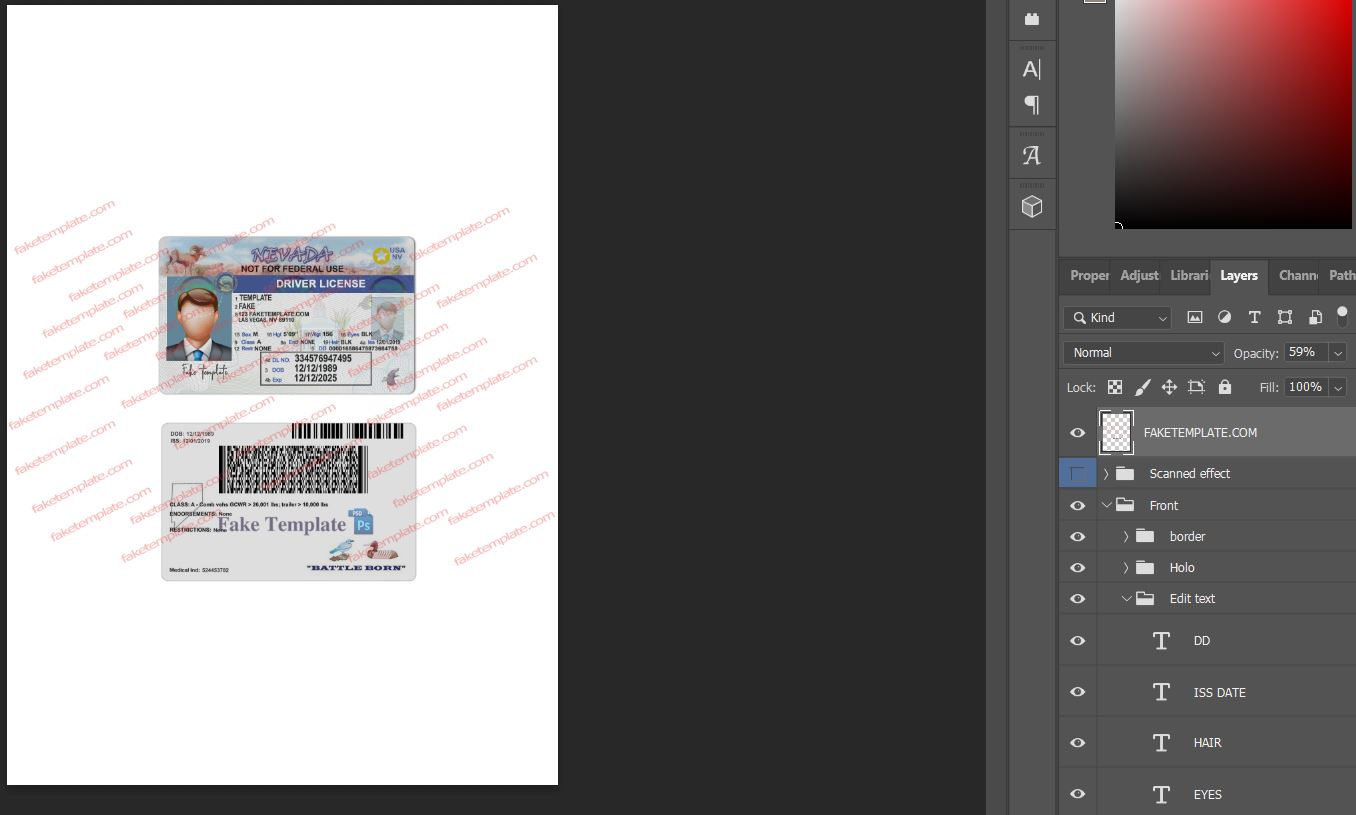
Task: Hide the Front group layer
Action: point(1077,505)
